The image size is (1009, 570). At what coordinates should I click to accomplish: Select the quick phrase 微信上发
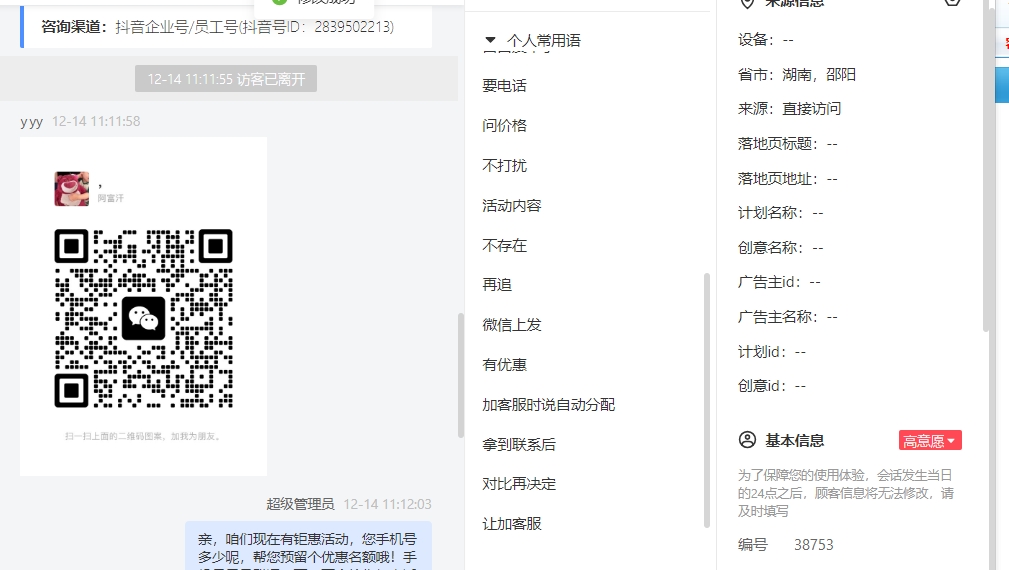512,325
